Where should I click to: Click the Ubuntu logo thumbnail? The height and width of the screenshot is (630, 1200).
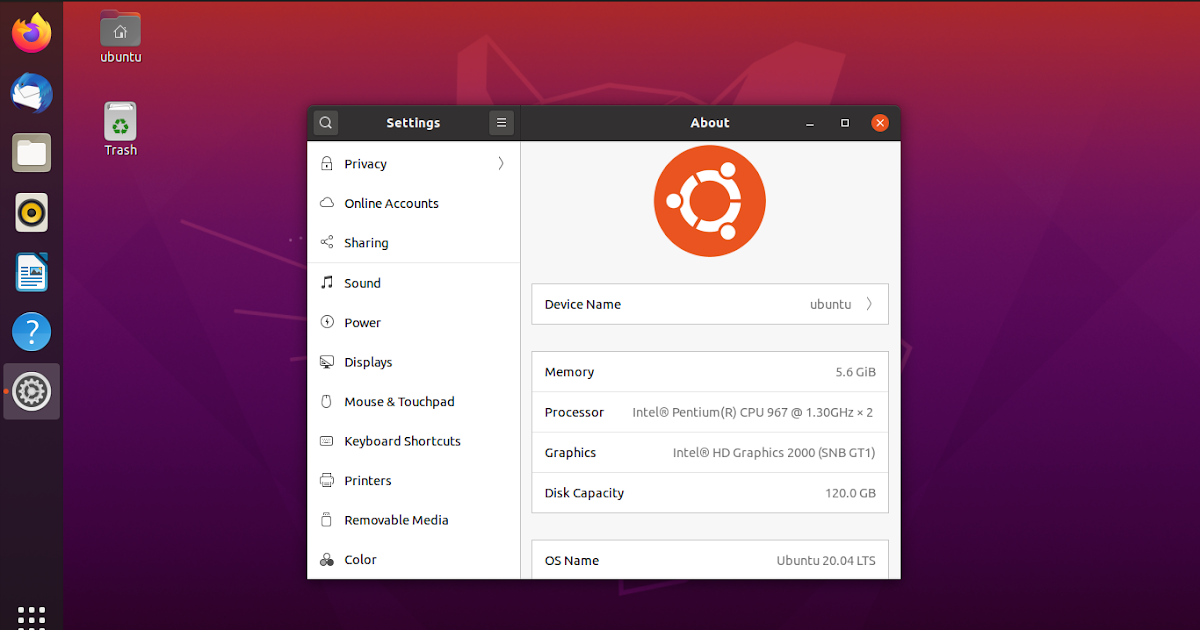(709, 200)
